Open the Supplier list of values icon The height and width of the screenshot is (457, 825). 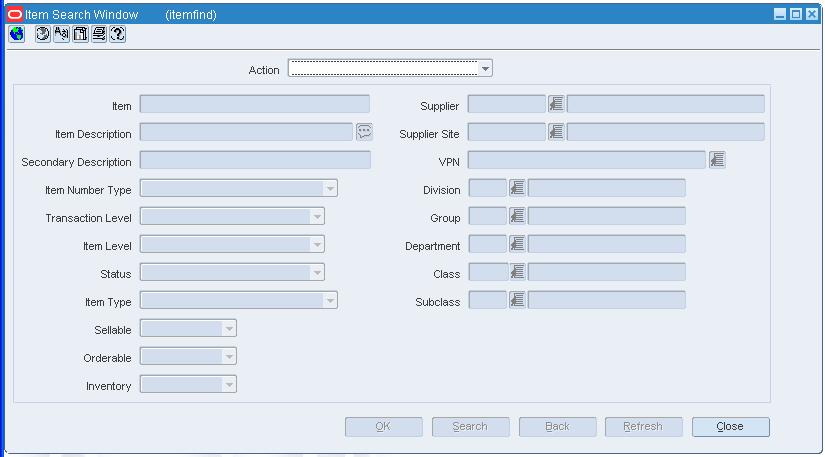556,104
